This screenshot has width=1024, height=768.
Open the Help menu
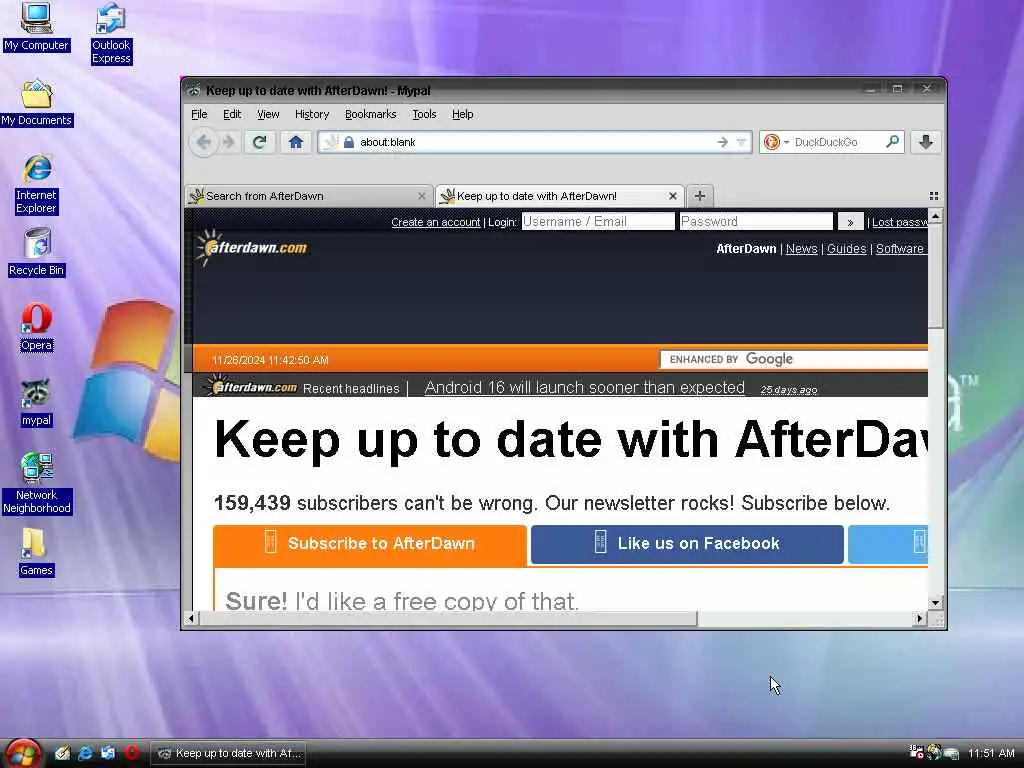(462, 114)
